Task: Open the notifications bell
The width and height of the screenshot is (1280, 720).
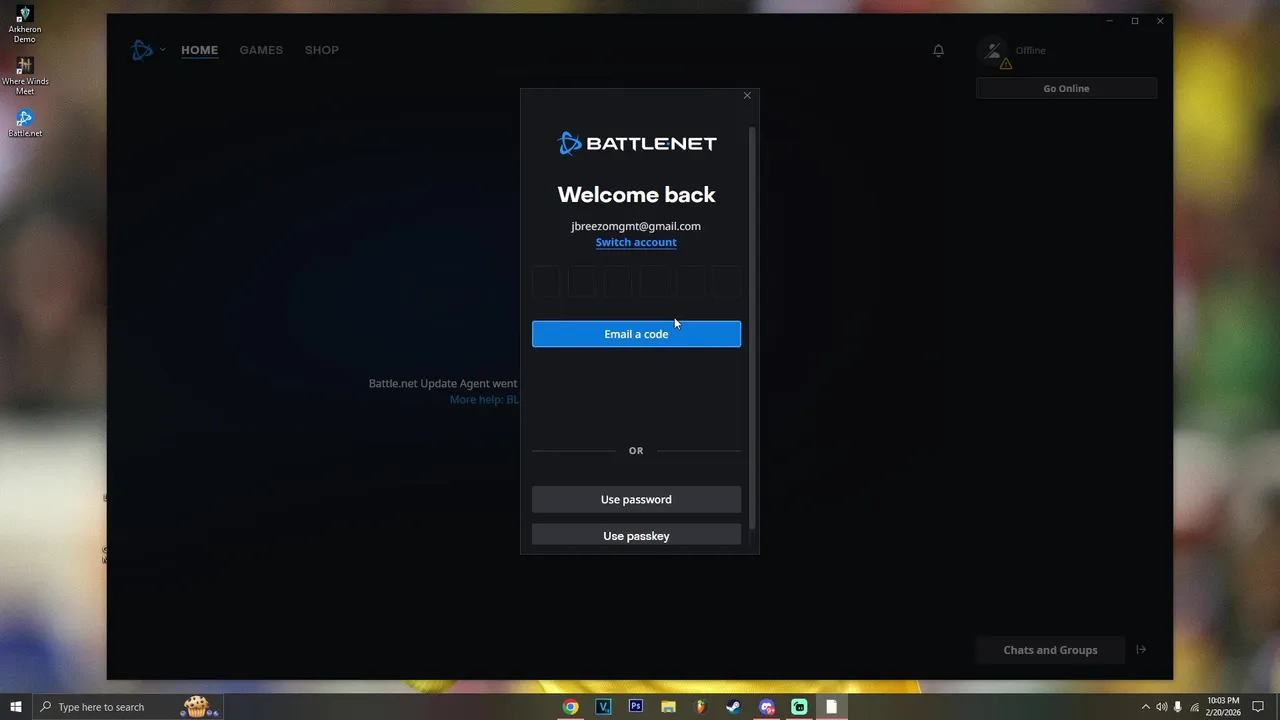Action: pyautogui.click(x=938, y=50)
